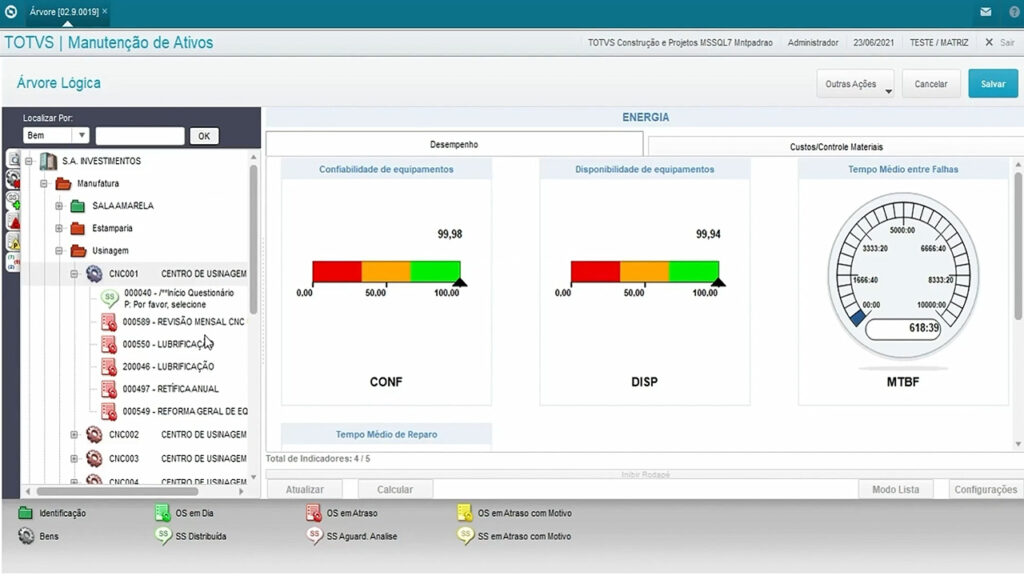The width and height of the screenshot is (1024, 576).
Task: Click the SS with green plus toolbar icon
Action: (x=13, y=200)
